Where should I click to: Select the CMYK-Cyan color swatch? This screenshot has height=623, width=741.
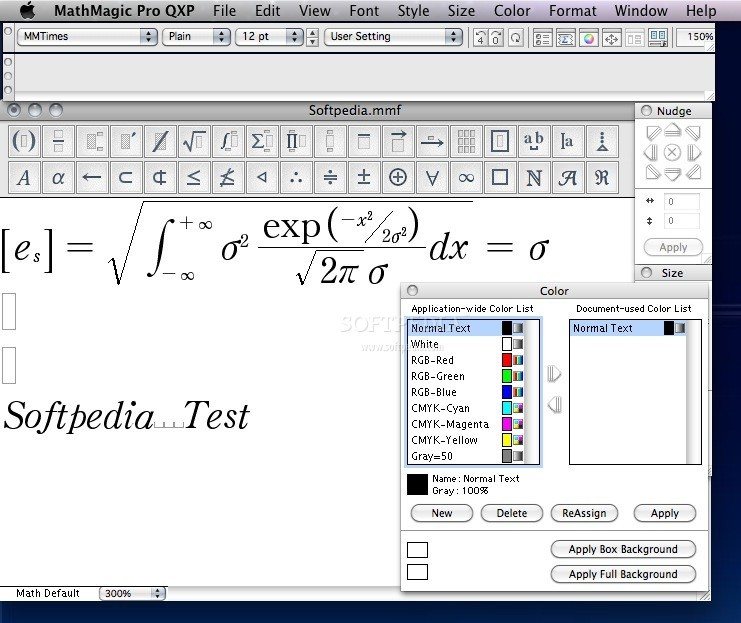[x=507, y=408]
